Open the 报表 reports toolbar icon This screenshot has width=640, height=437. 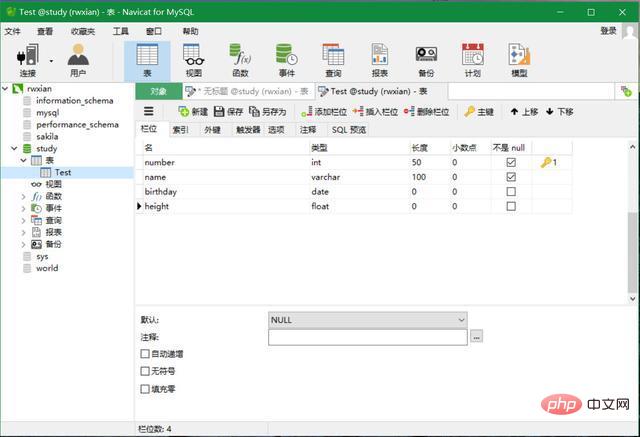tap(380, 60)
